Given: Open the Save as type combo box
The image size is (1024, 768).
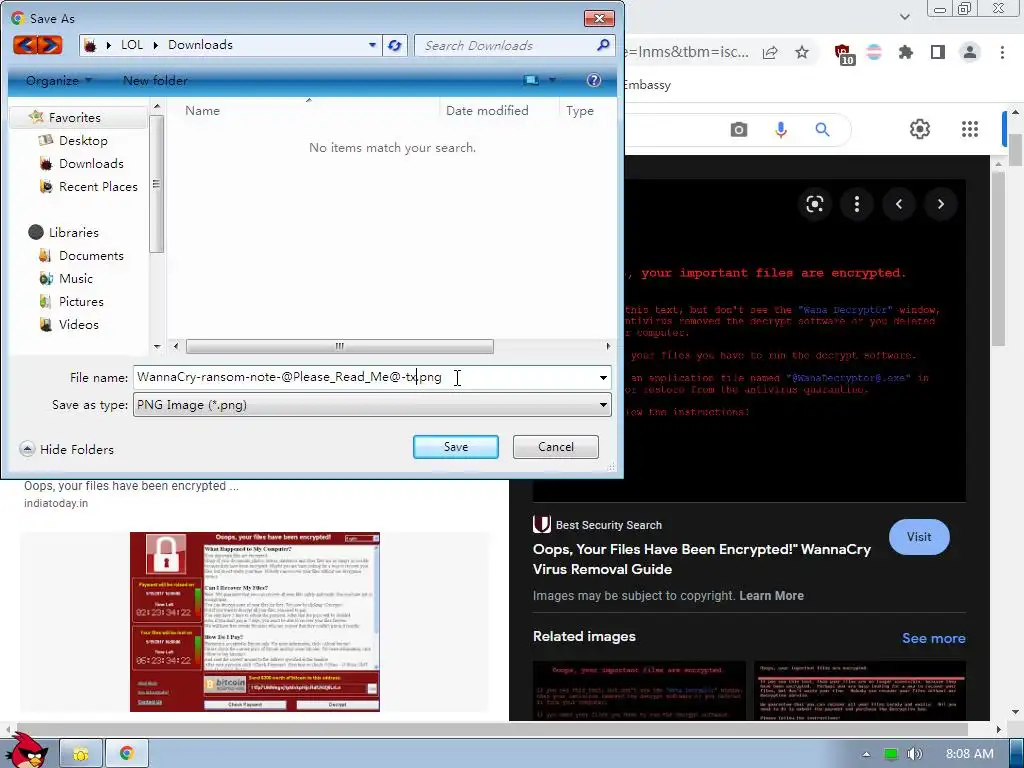Looking at the screenshot, I should pos(372,405).
